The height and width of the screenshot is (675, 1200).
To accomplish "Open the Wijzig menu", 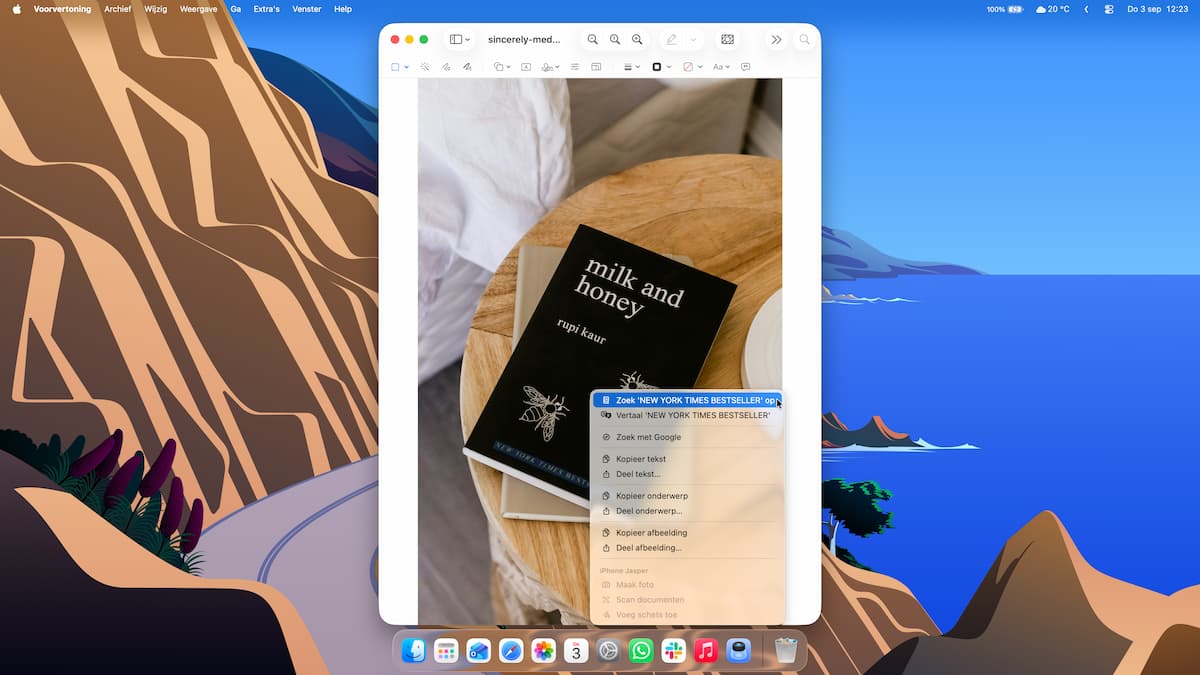I will [156, 9].
